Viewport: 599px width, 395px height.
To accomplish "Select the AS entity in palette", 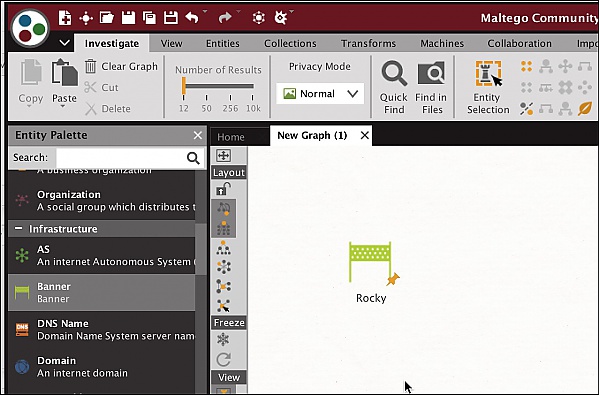I will pyautogui.click(x=102, y=256).
